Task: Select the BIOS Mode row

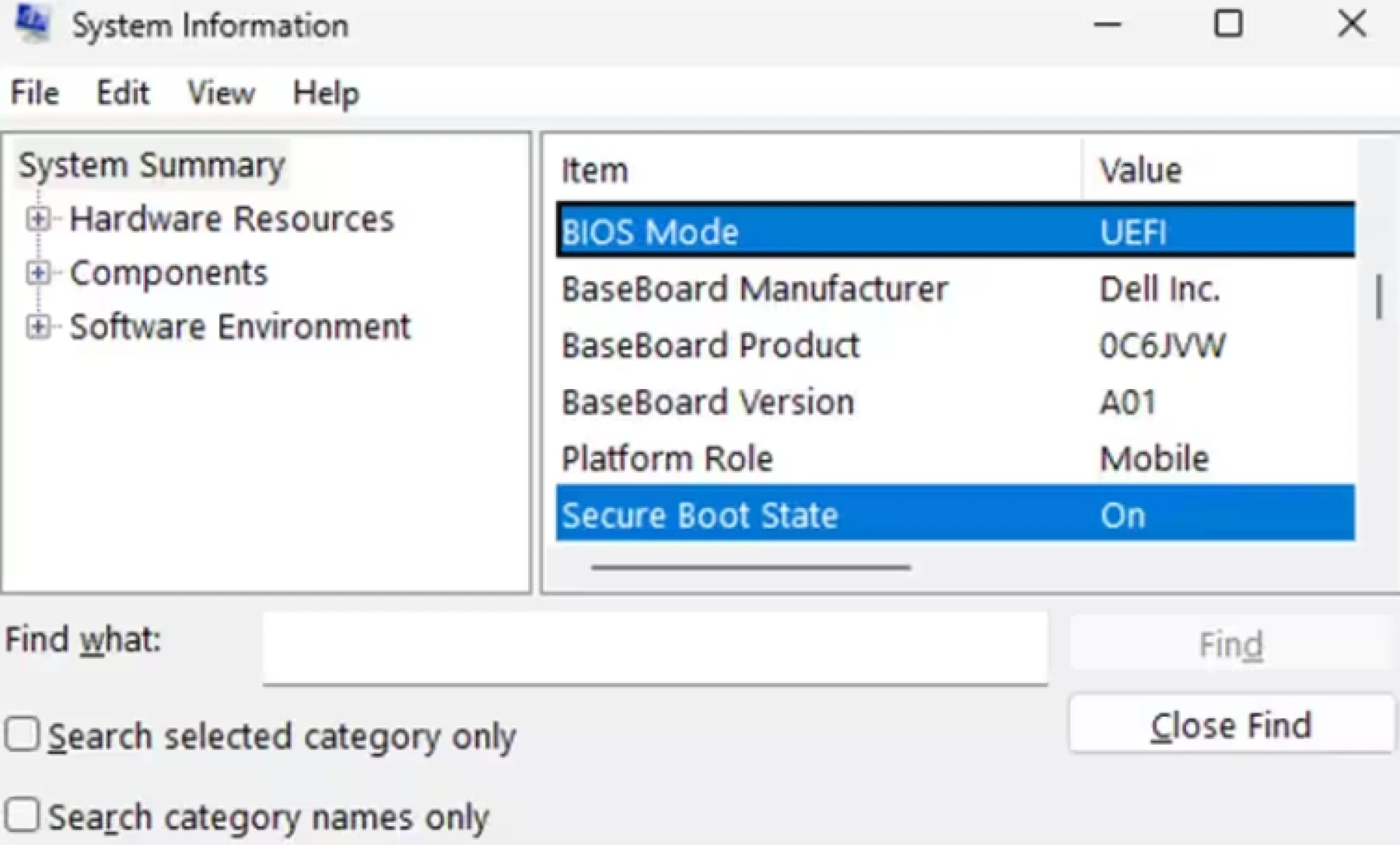Action: tap(778, 231)
